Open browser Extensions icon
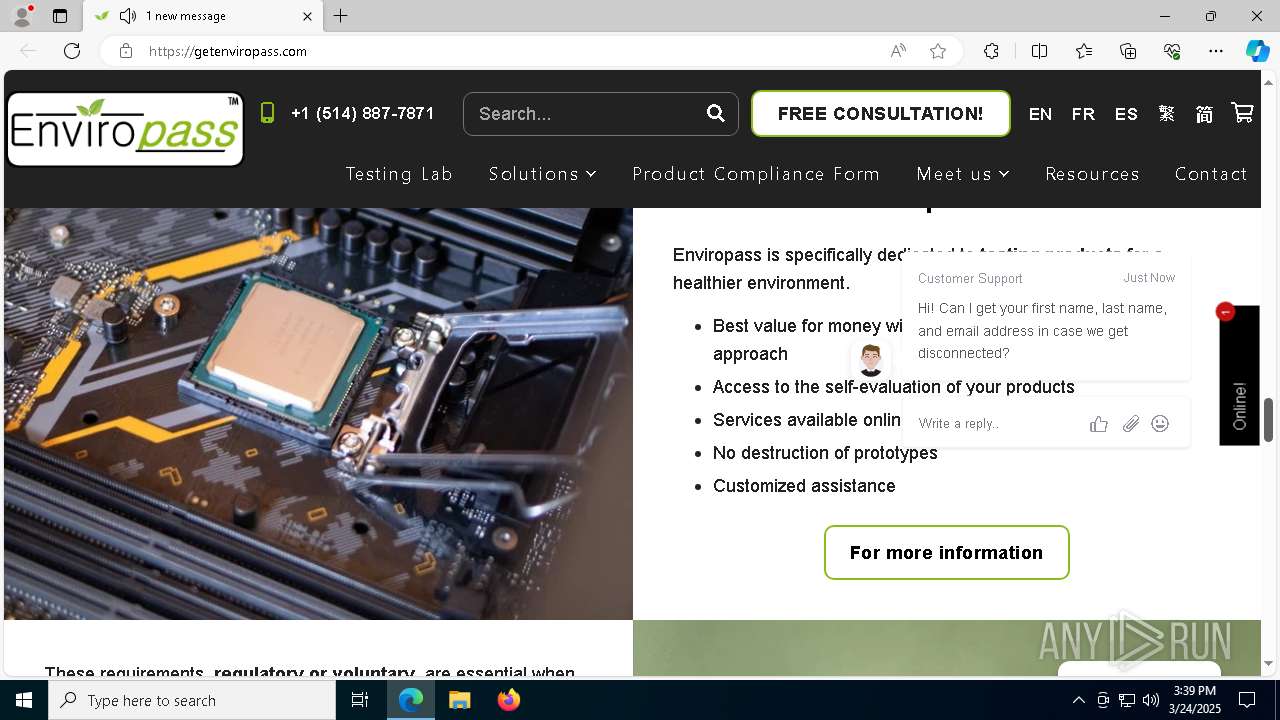The image size is (1280, 720). tap(991, 51)
